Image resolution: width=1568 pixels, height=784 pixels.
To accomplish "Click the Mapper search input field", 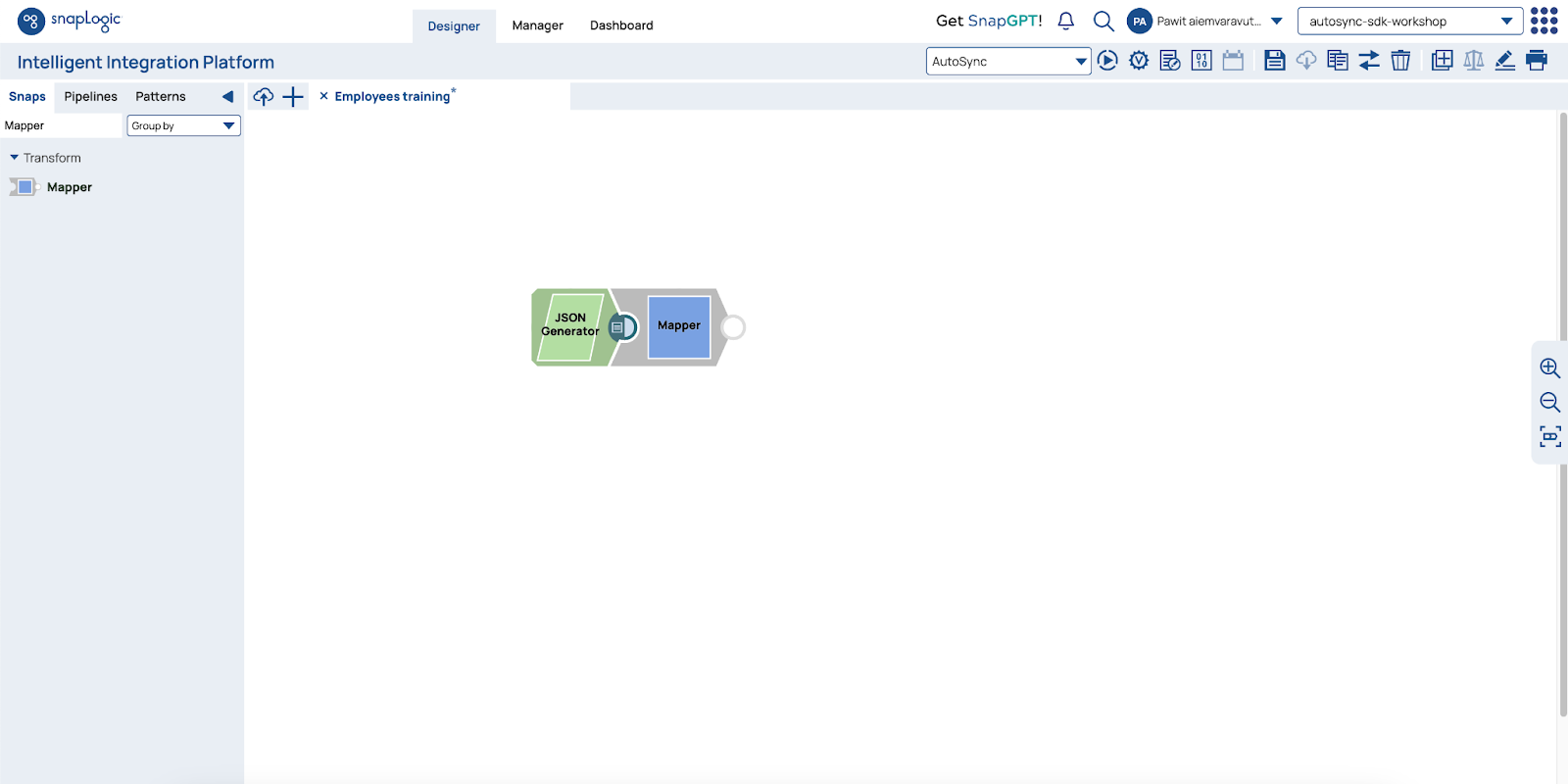I will (x=61, y=125).
